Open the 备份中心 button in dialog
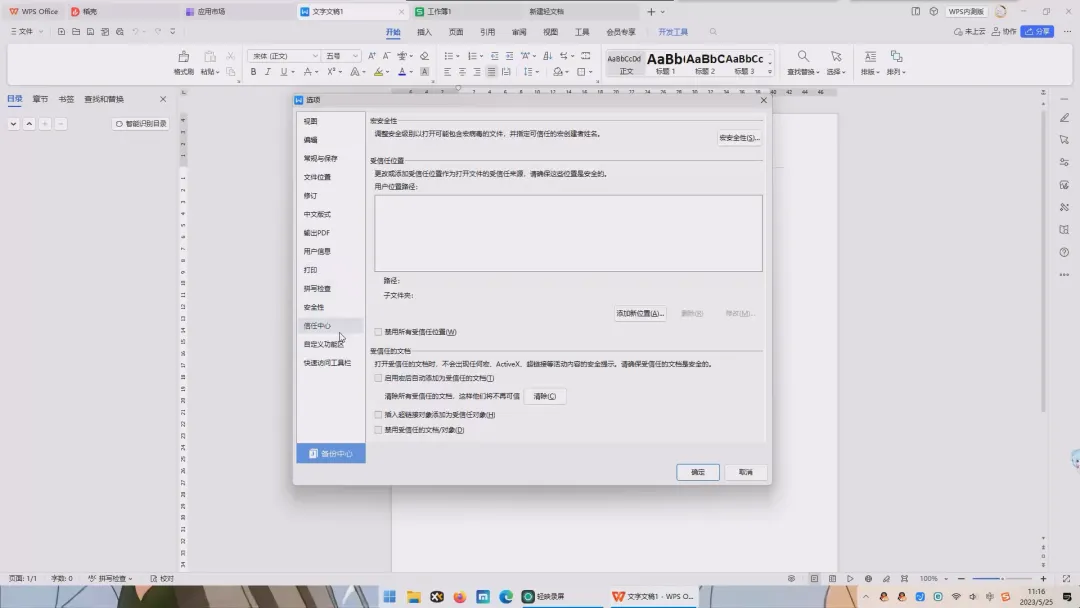This screenshot has height=608, width=1080. [331, 454]
